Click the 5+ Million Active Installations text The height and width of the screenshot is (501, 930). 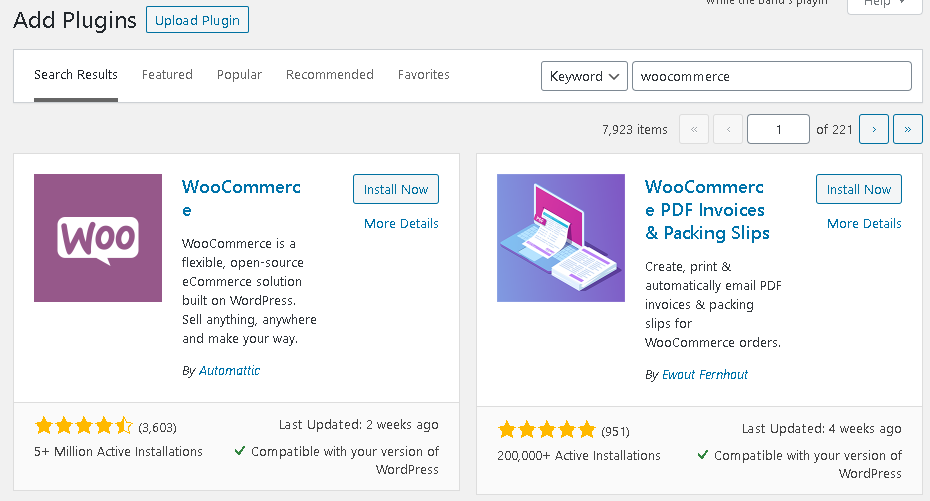118,451
